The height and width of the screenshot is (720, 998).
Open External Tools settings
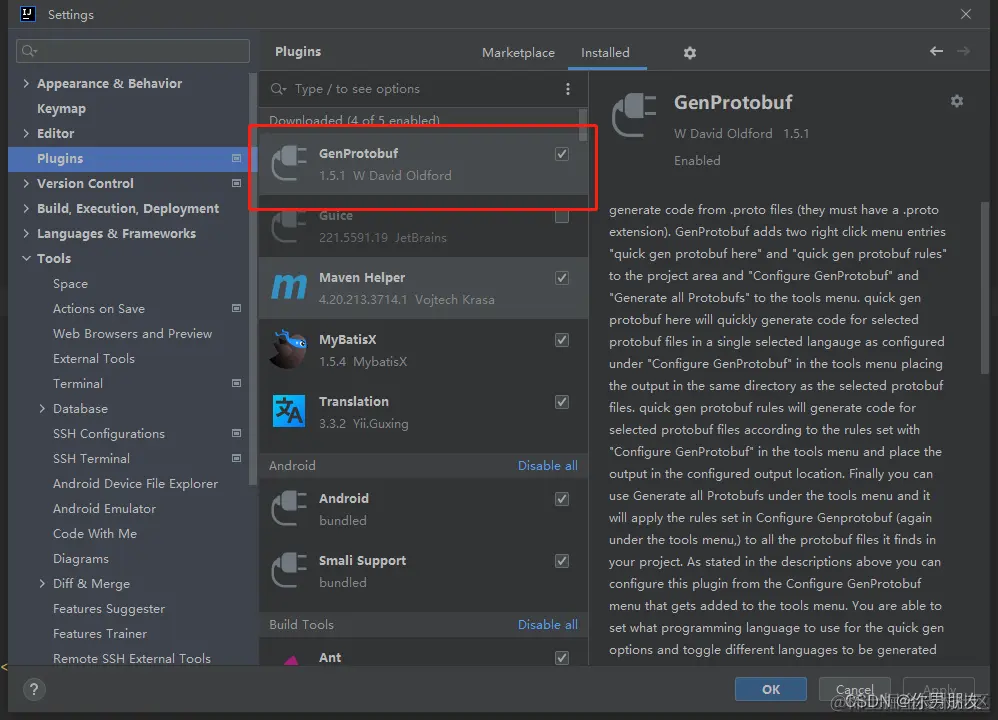pyautogui.click(x=94, y=359)
